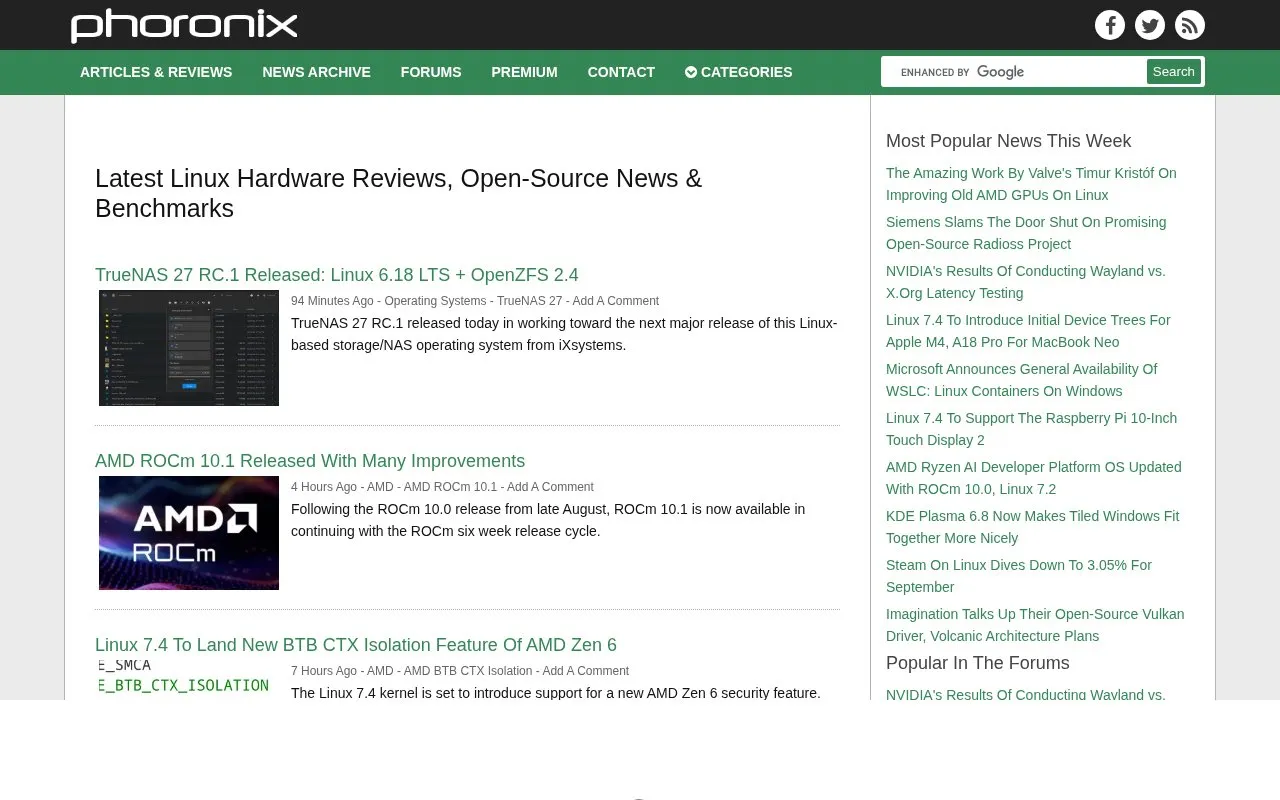Click 'Most Popular News This Week' heading

pos(1008,141)
